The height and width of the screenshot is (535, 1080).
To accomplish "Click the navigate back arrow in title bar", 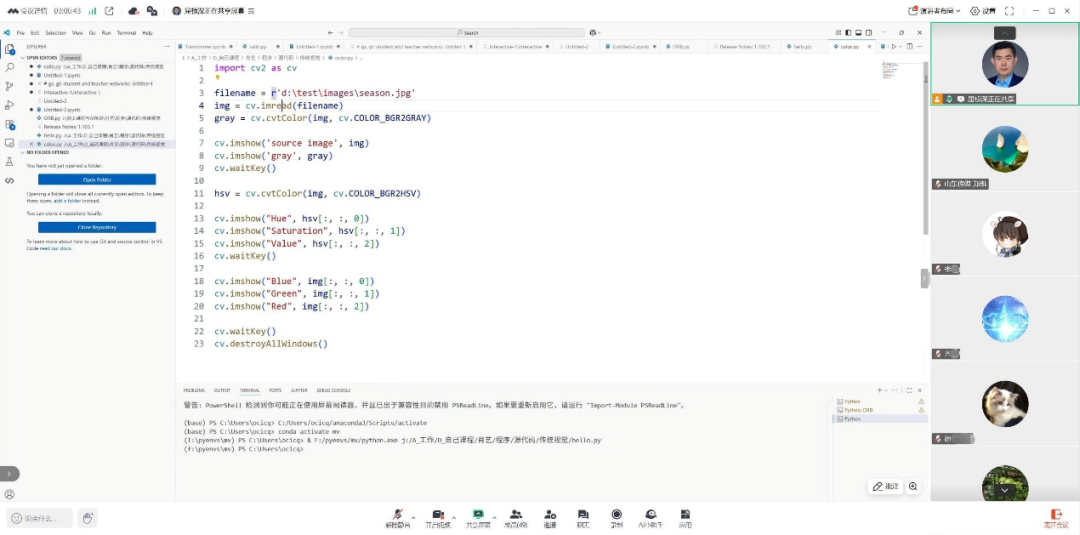I will pos(330,32).
